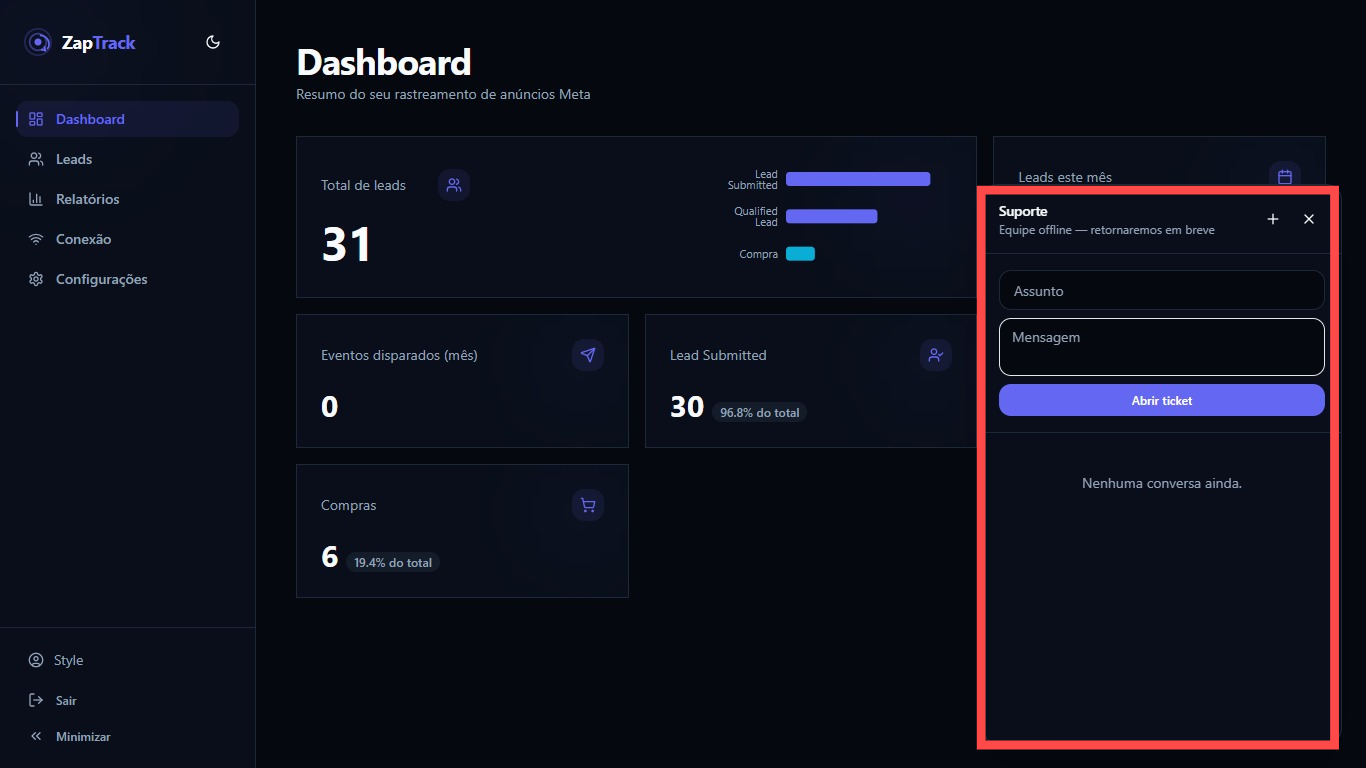Click the Lead Submitted count 30
1366x768 pixels.
[687, 406]
